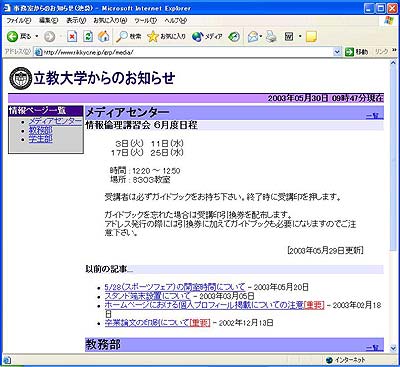Click the IE icon in title bar

coord(7,8)
